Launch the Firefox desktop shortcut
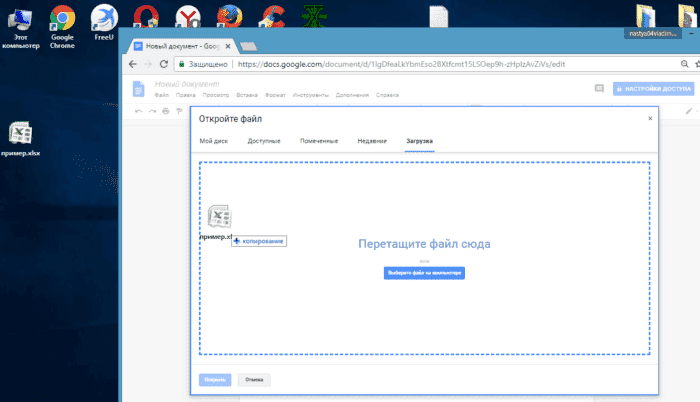Image resolution: width=700 pixels, height=402 pixels. pos(229,16)
